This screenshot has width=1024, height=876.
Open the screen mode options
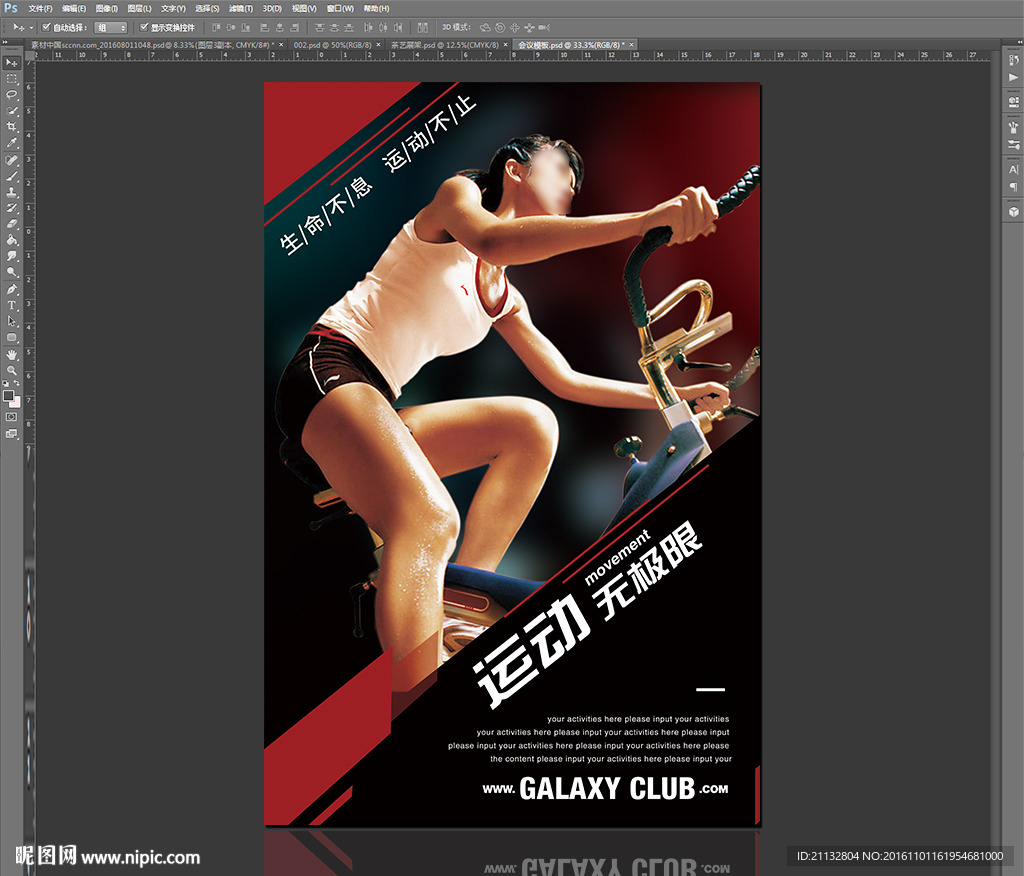pos(12,434)
